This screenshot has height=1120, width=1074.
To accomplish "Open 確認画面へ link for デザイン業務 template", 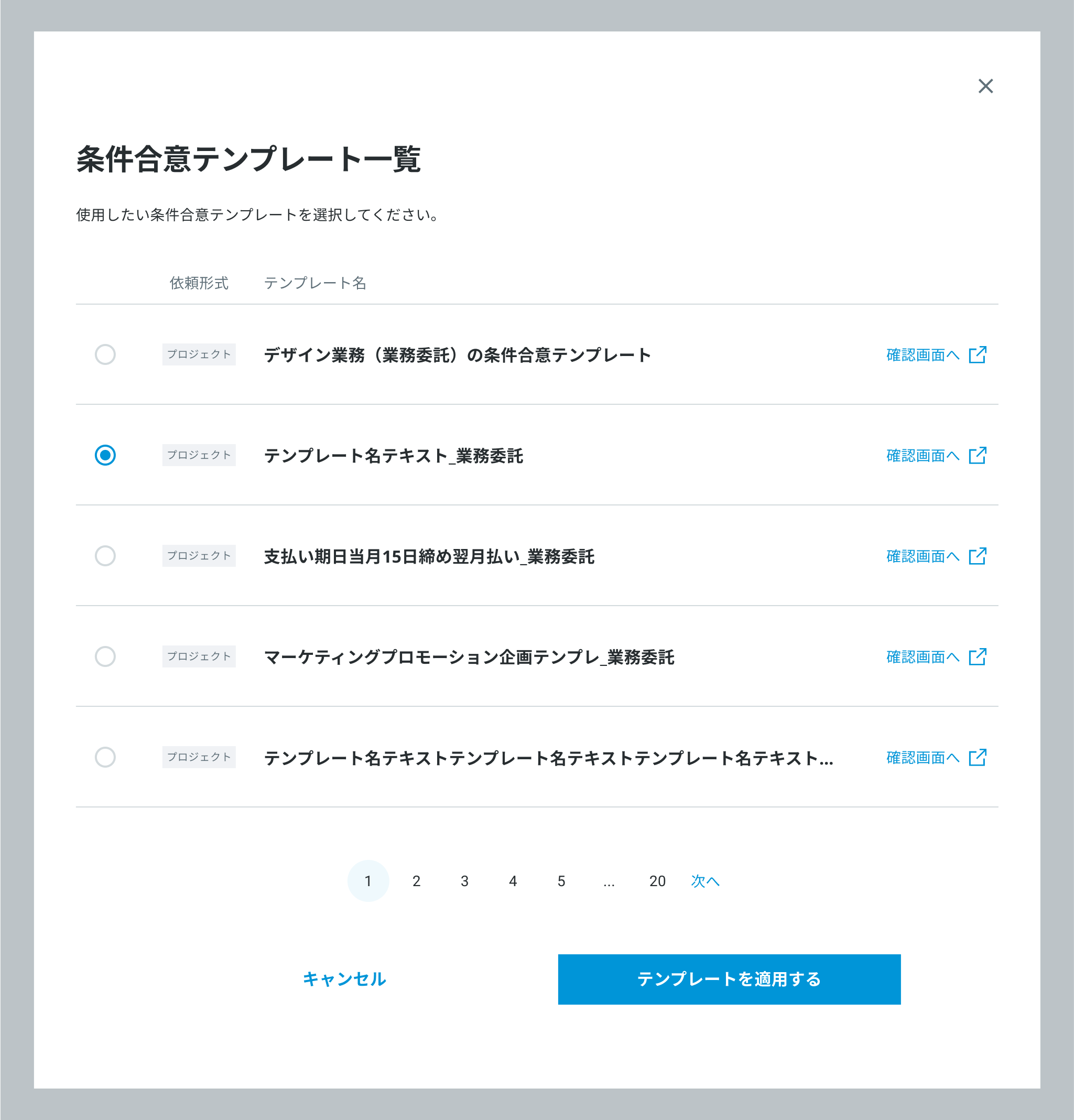I will [922, 355].
